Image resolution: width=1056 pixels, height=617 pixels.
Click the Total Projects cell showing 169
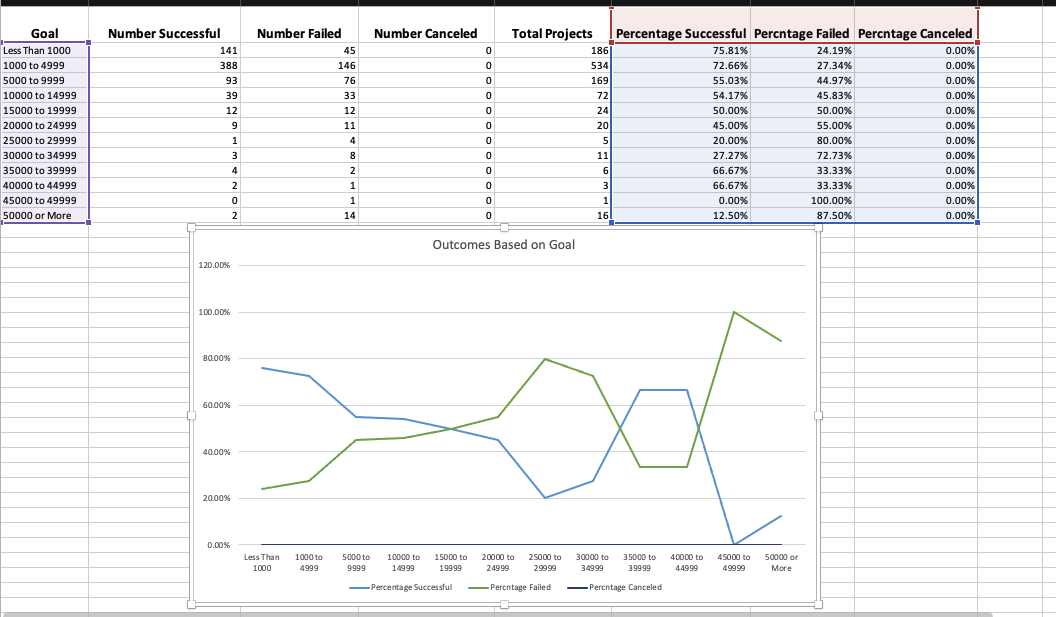552,80
